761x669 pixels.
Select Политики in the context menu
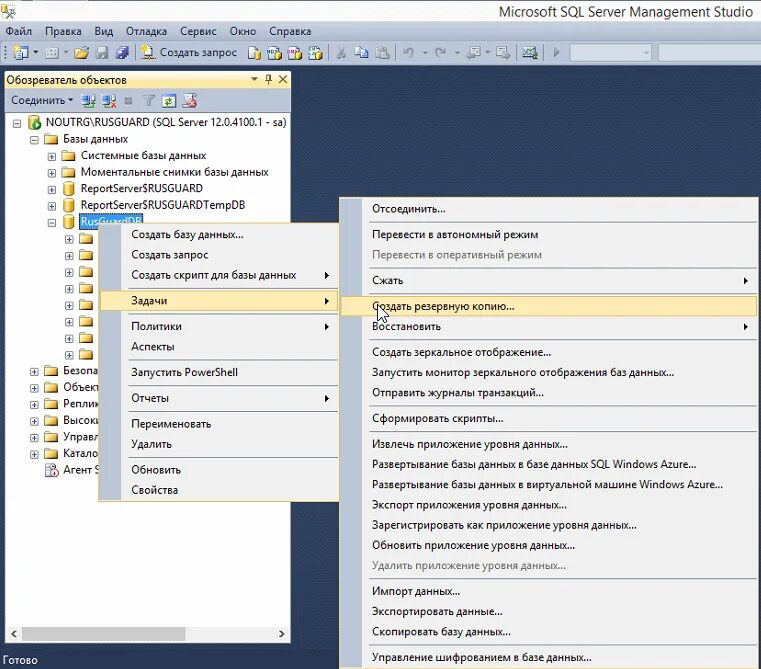pos(218,326)
